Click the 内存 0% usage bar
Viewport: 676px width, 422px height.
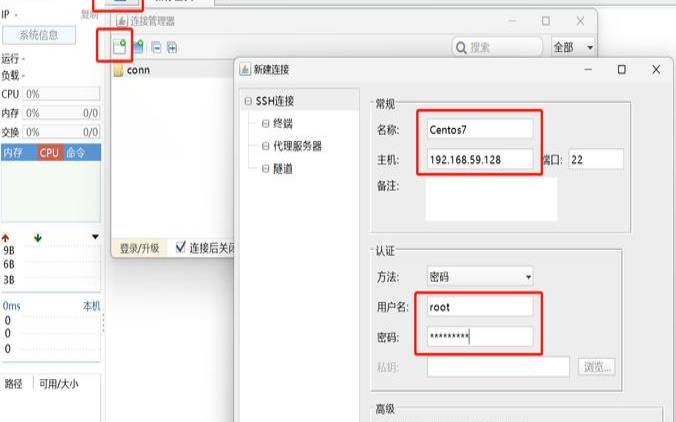[61, 113]
